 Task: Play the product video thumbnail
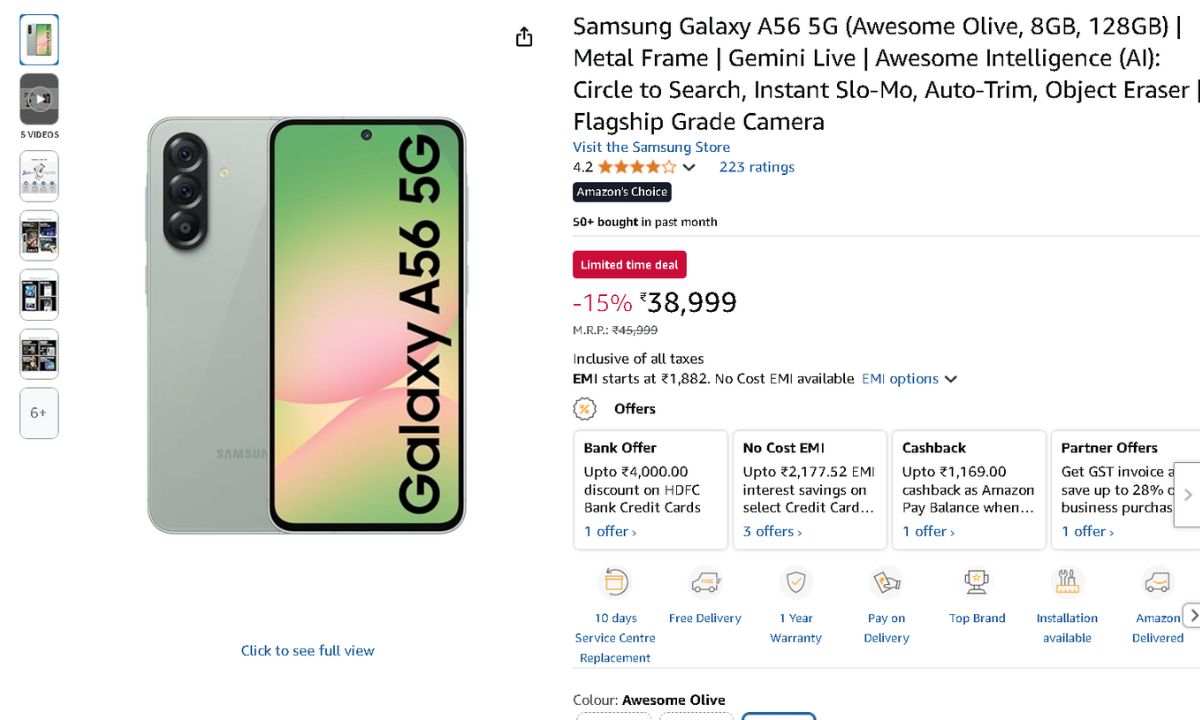coord(39,99)
